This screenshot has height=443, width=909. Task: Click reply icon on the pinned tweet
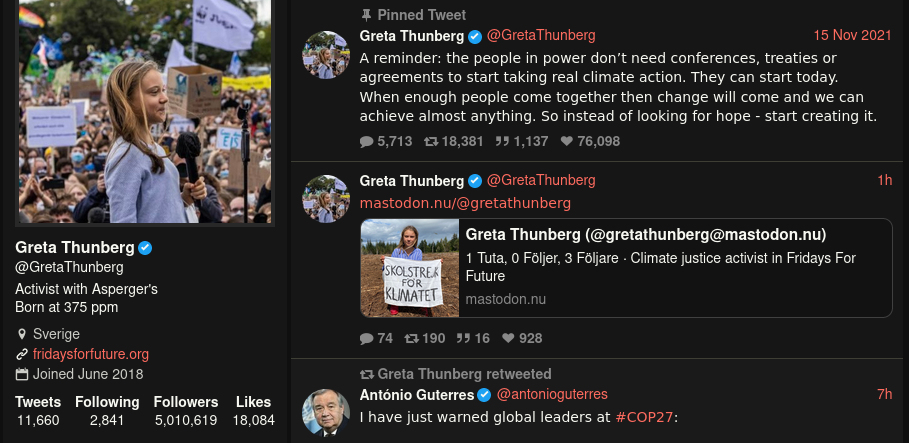pos(367,142)
